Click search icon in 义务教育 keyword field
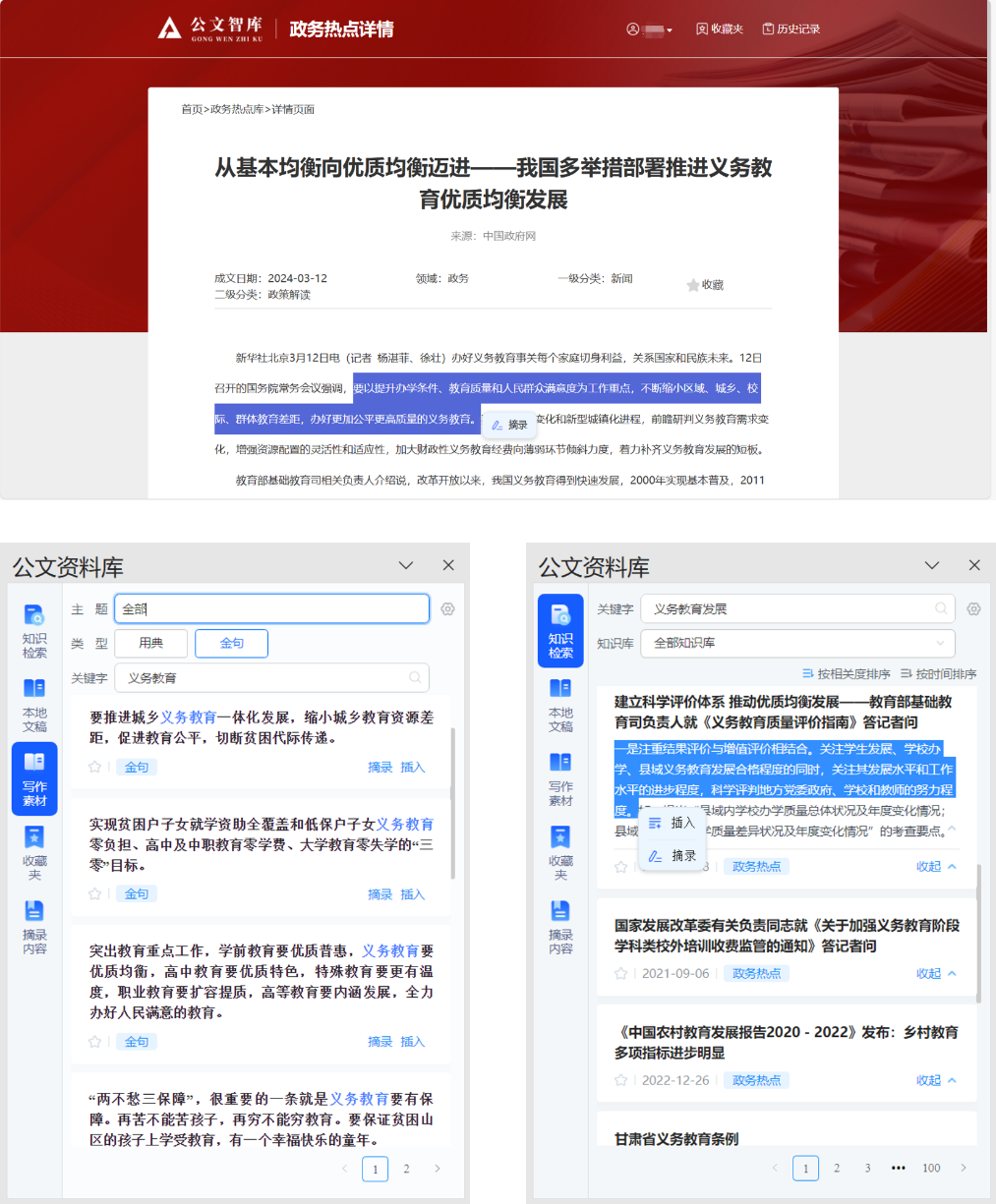The image size is (996, 1204). click(415, 677)
